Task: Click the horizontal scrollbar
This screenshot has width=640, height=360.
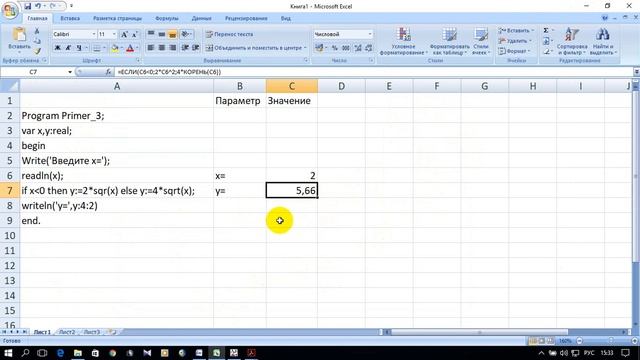Action: [x=504, y=332]
